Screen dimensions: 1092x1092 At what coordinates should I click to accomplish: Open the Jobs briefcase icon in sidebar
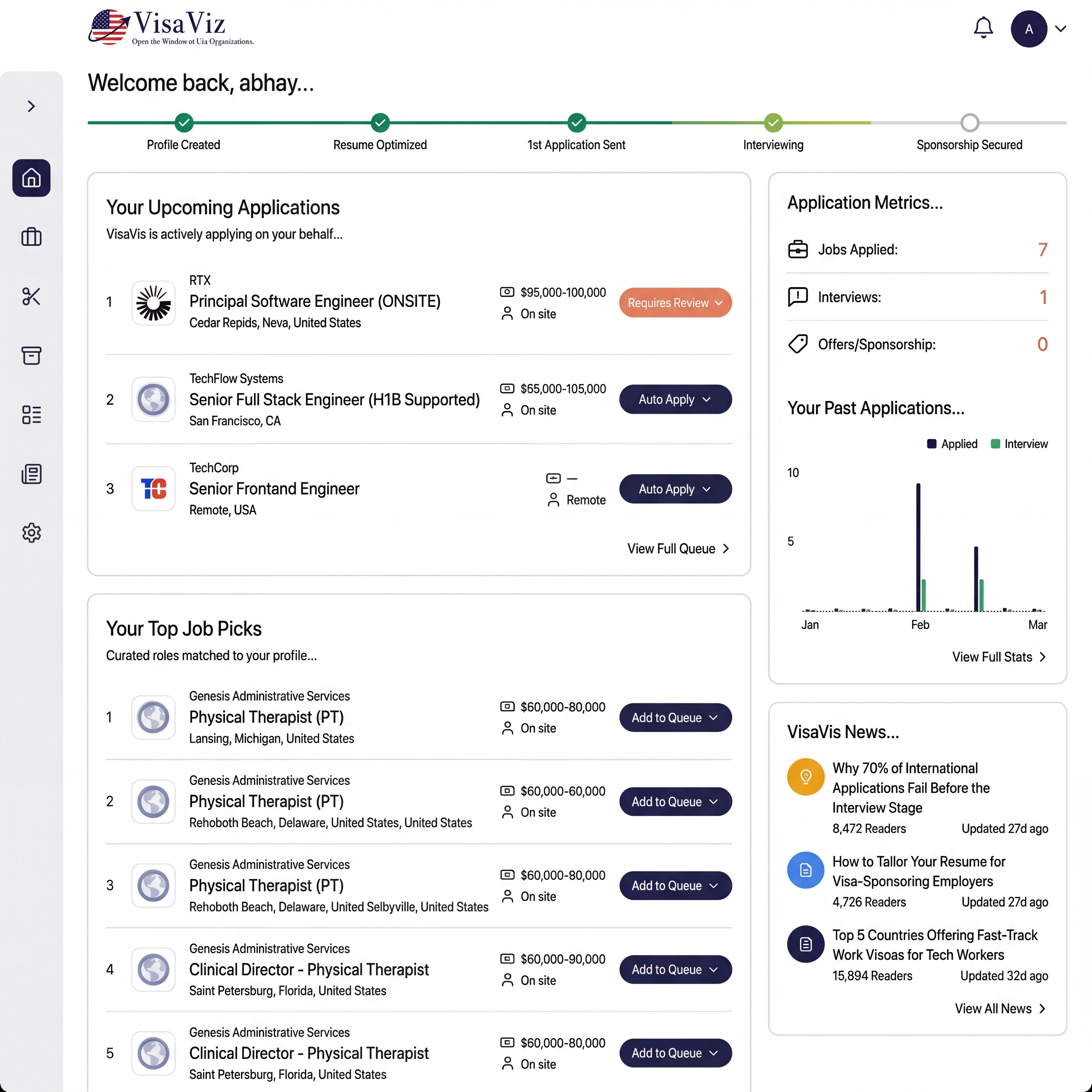coord(31,237)
